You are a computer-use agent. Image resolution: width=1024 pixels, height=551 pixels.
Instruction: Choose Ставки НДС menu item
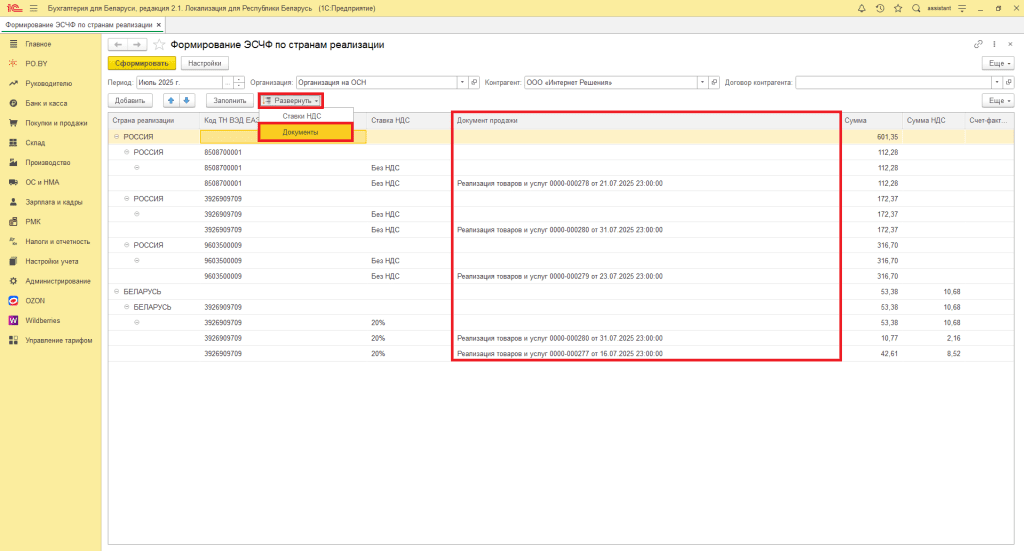click(302, 116)
